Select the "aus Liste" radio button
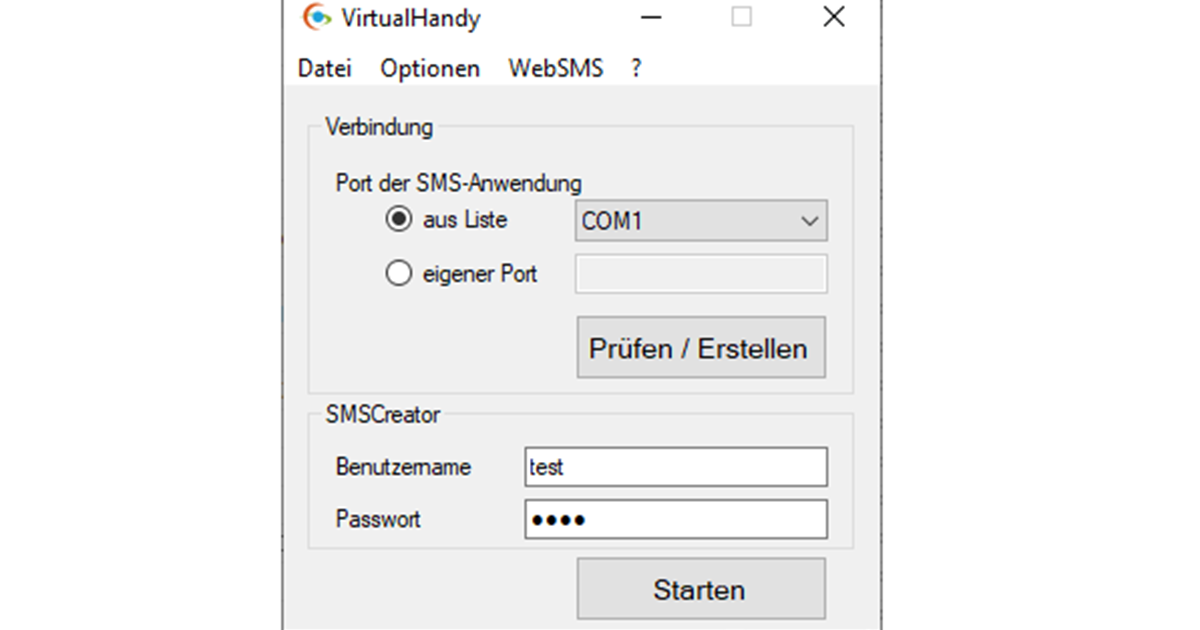The width and height of the screenshot is (1200, 630). (398, 220)
